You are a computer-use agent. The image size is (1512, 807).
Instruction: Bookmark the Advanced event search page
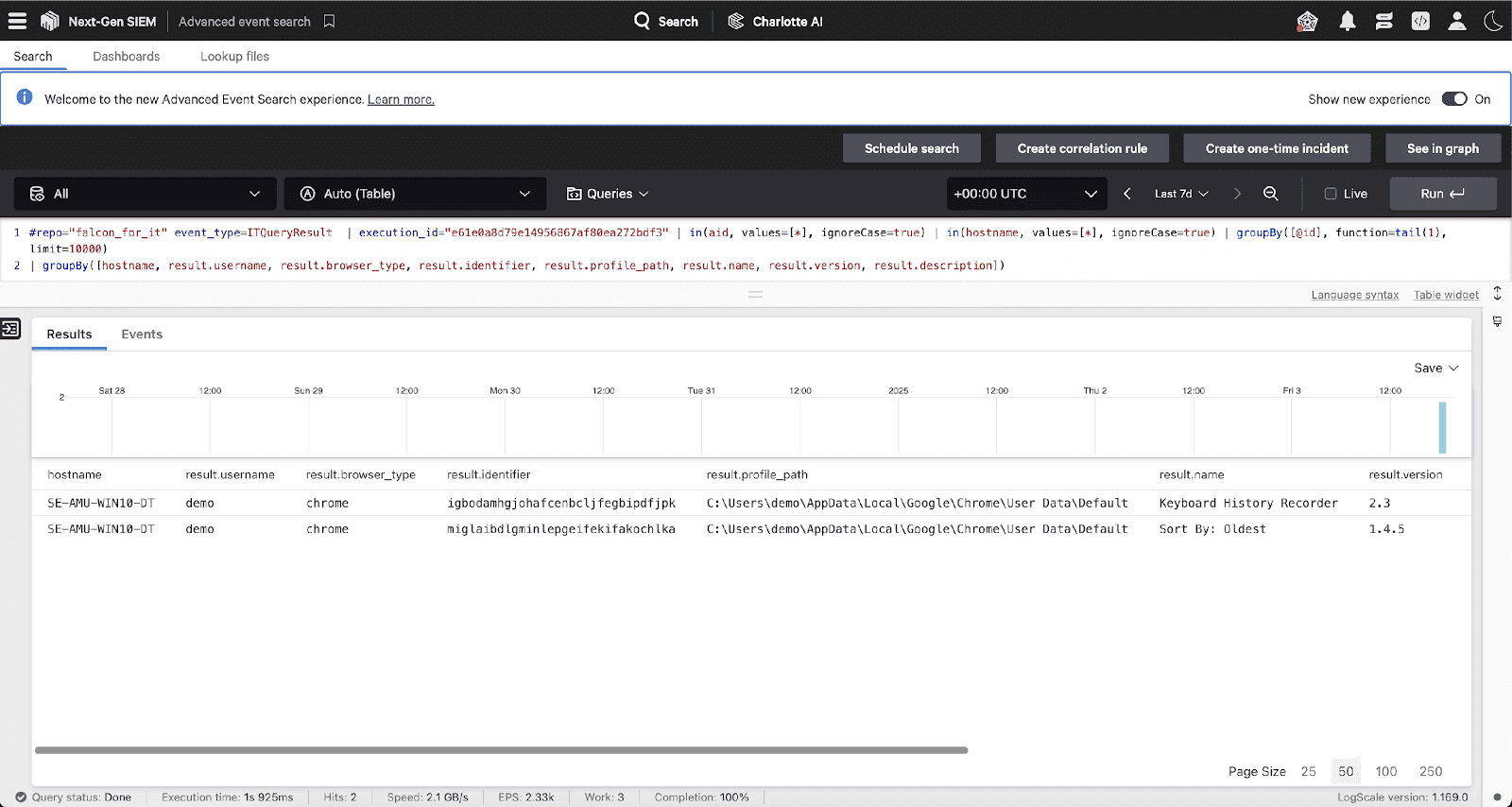[329, 21]
